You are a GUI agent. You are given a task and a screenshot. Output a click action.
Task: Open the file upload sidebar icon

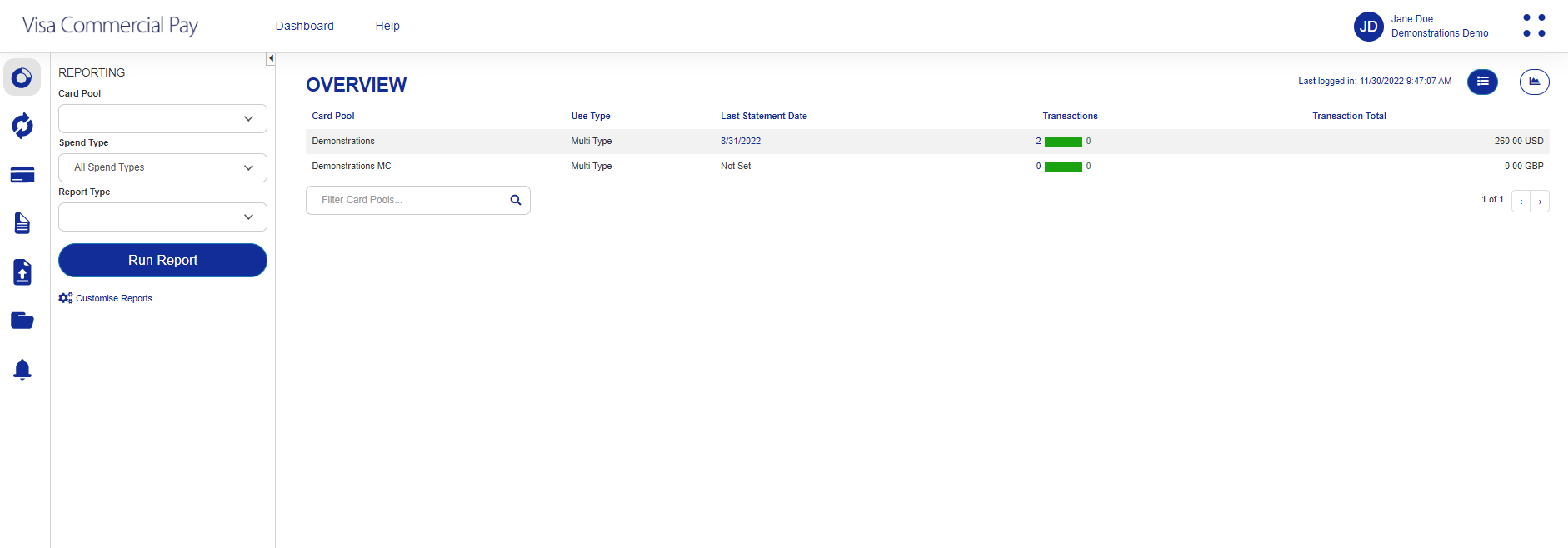(x=22, y=272)
